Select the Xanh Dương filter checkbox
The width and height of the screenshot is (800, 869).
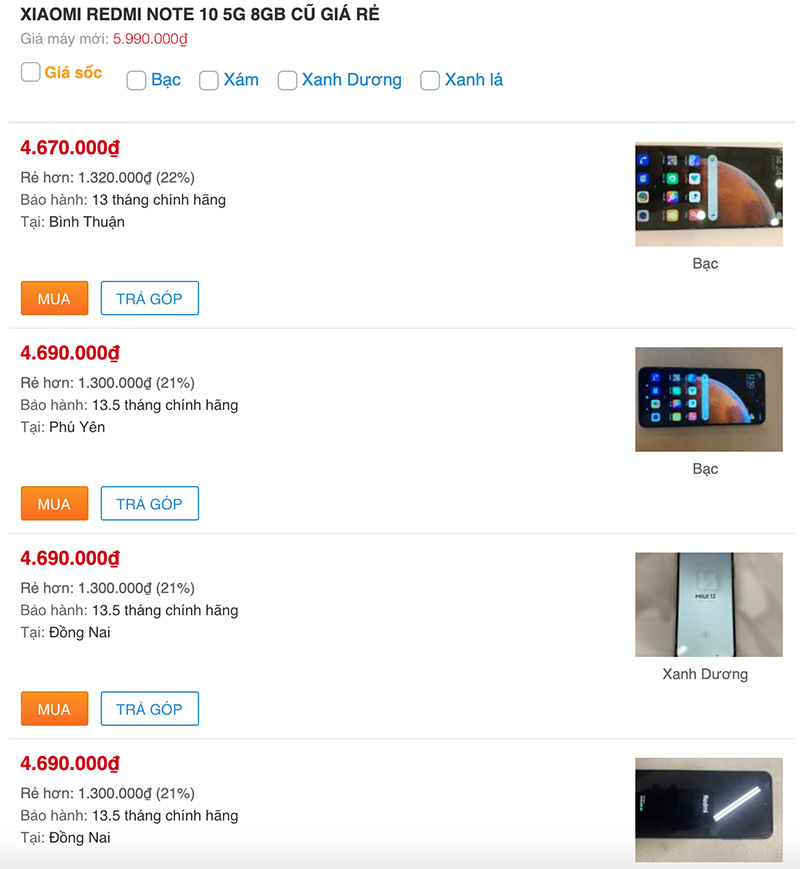point(287,81)
